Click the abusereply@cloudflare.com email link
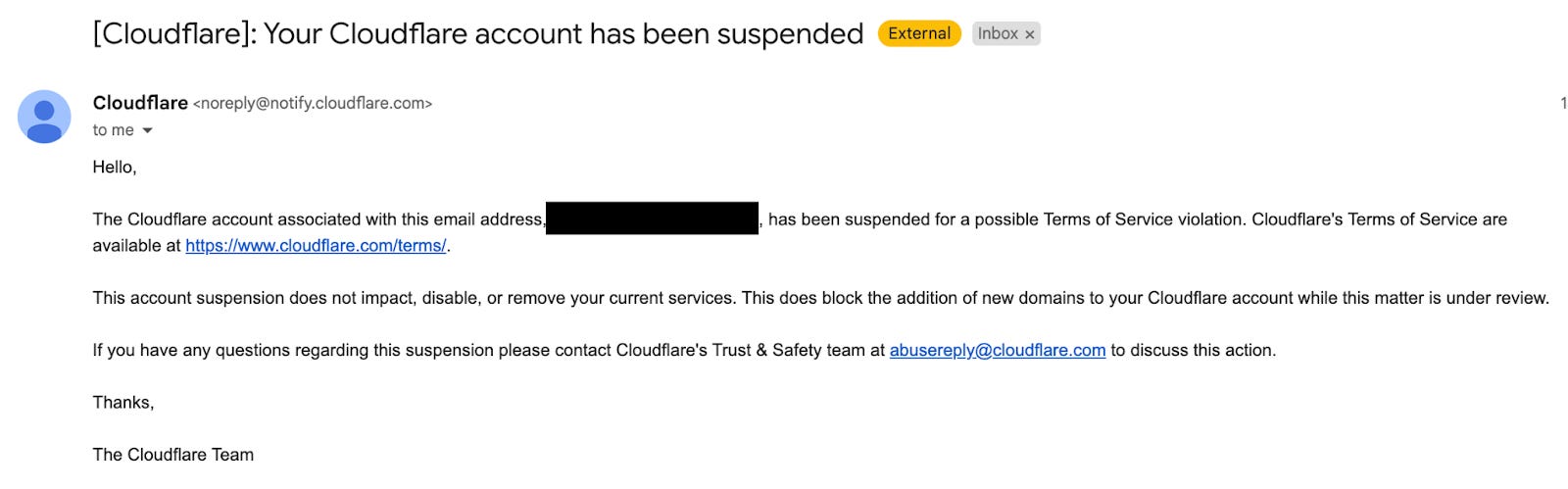Screen dimensions: 1568x489 point(997,351)
